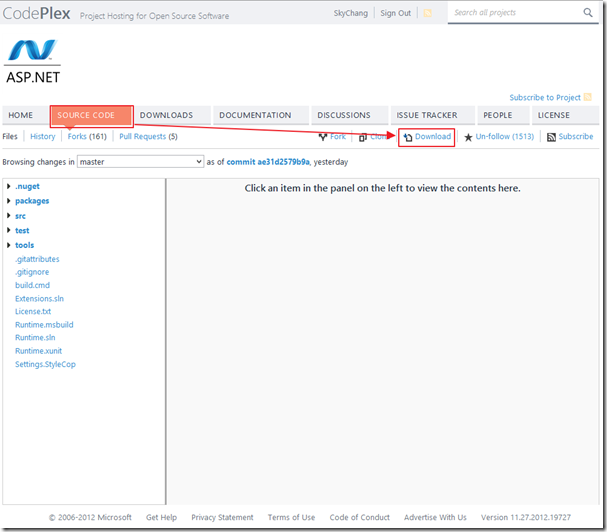Click the SkyChang user link

[351, 13]
